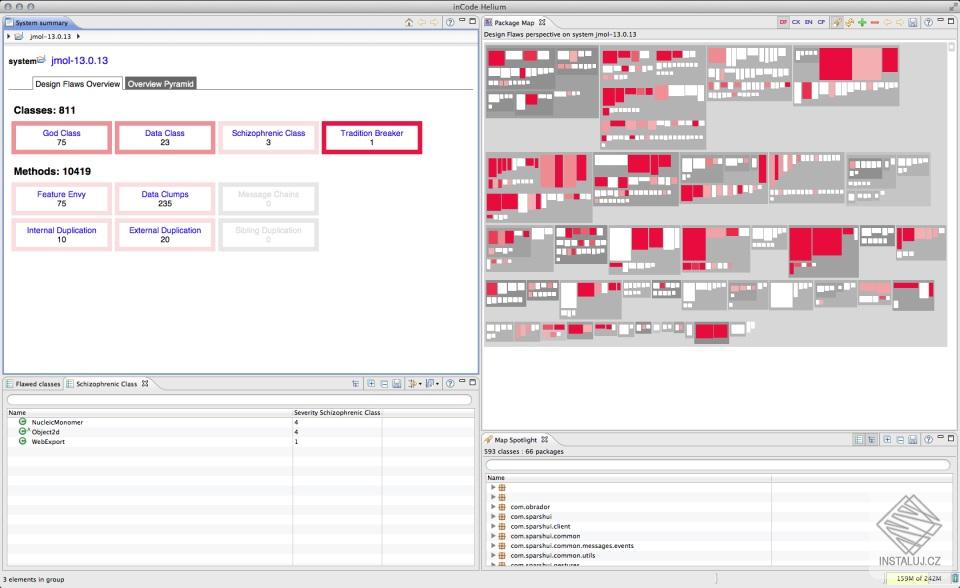Screen dimensions: 960x588
Task: Click yellow star icon in Package Map toolbar
Action: click(x=850, y=23)
